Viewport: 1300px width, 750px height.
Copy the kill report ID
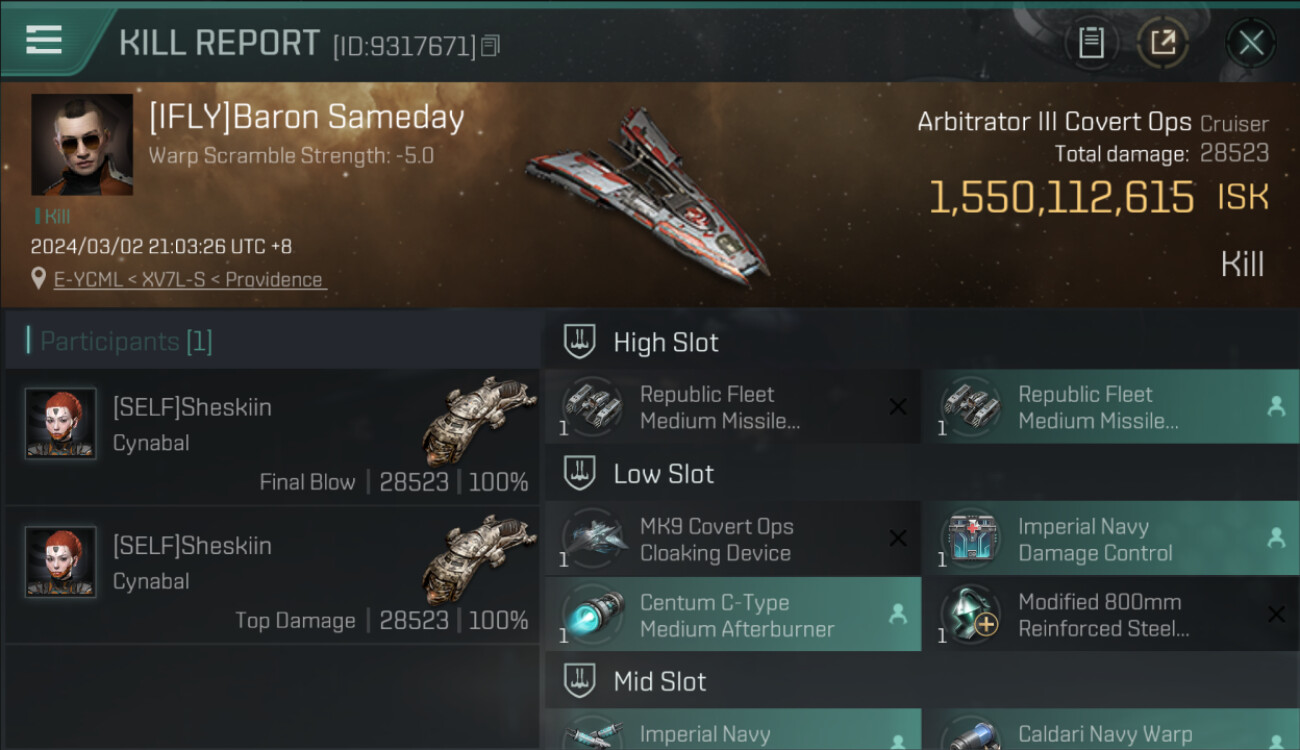490,46
